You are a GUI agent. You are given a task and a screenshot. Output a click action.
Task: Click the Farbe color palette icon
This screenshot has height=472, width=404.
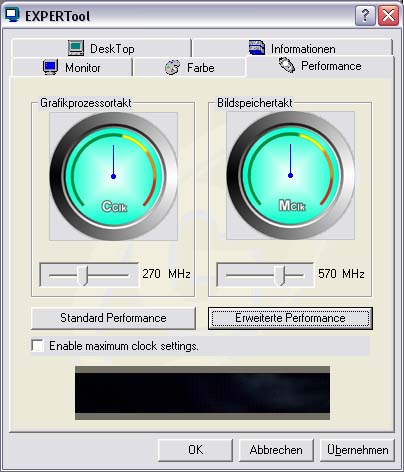click(172, 67)
